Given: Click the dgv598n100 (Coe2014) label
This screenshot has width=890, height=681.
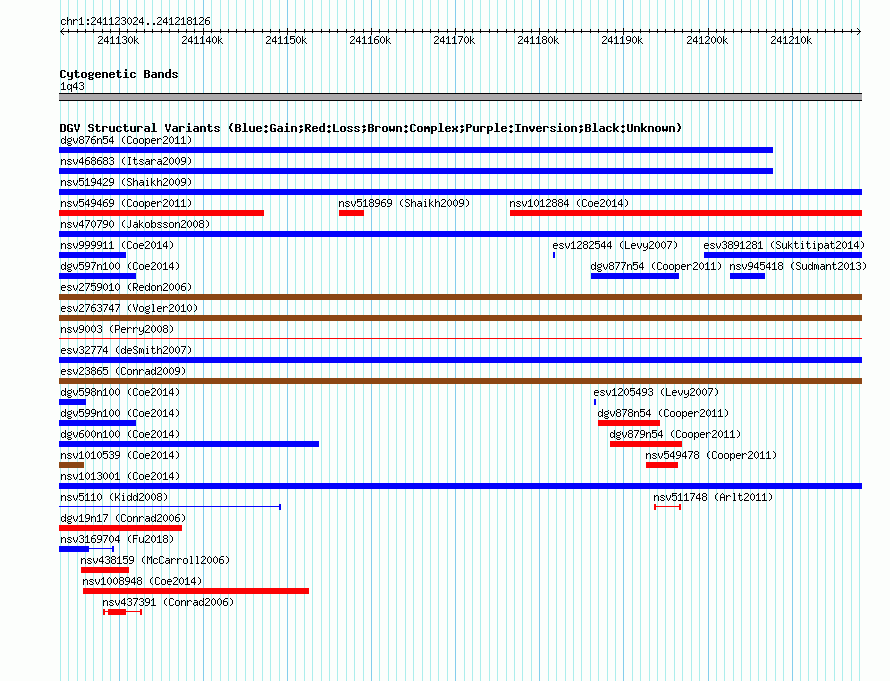Looking at the screenshot, I should (x=120, y=392).
